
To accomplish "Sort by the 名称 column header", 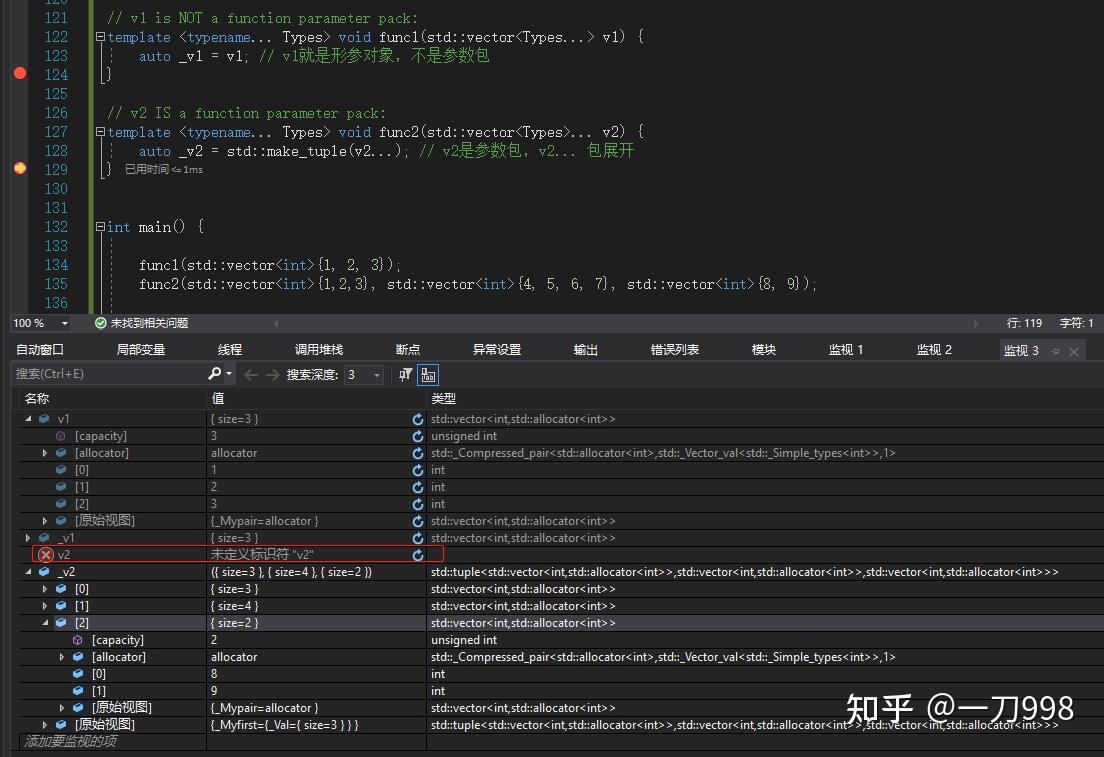I will pos(37,399).
